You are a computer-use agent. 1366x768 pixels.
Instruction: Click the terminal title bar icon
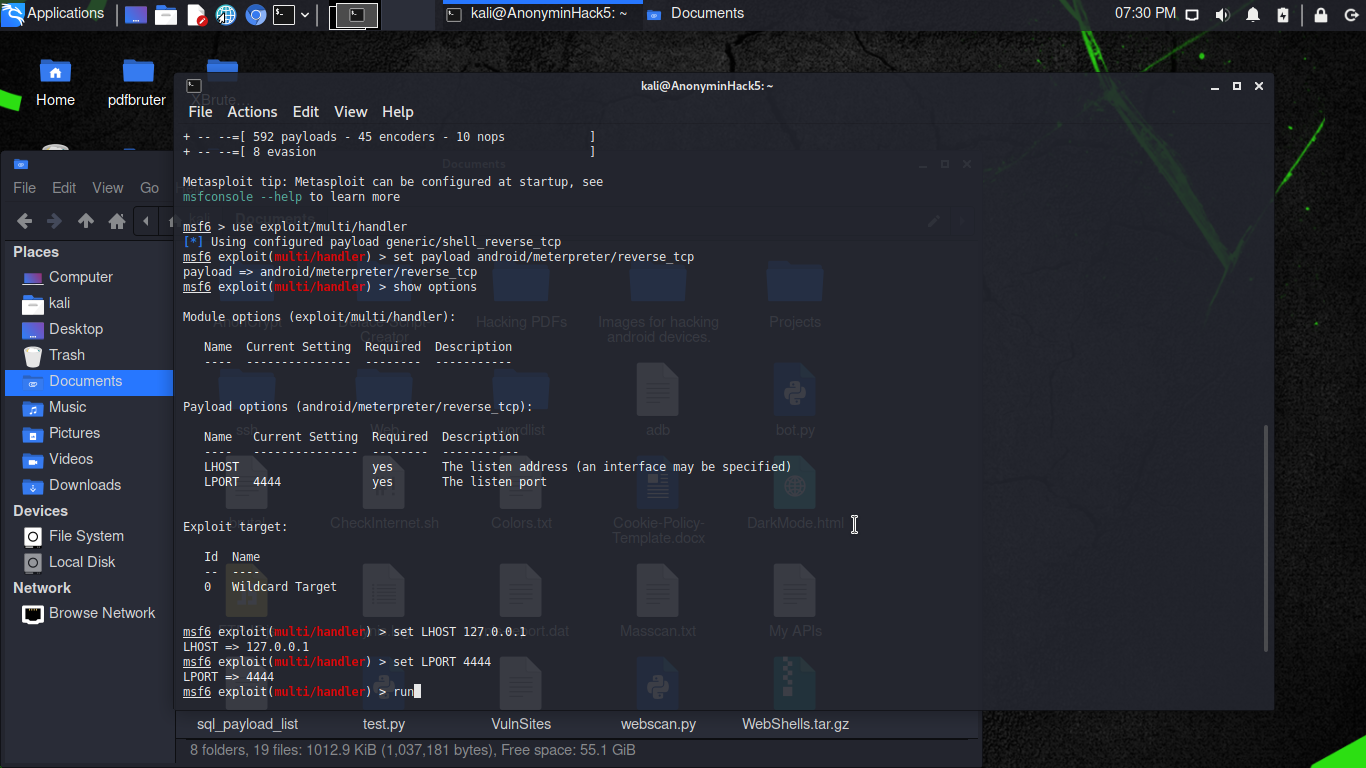pos(194,86)
